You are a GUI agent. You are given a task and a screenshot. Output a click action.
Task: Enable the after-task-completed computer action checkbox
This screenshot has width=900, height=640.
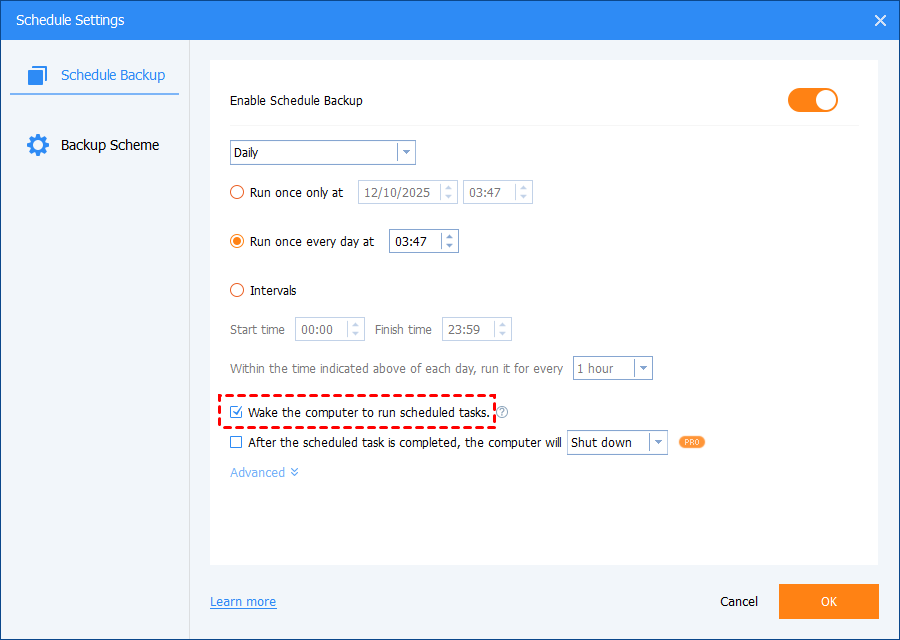236,442
